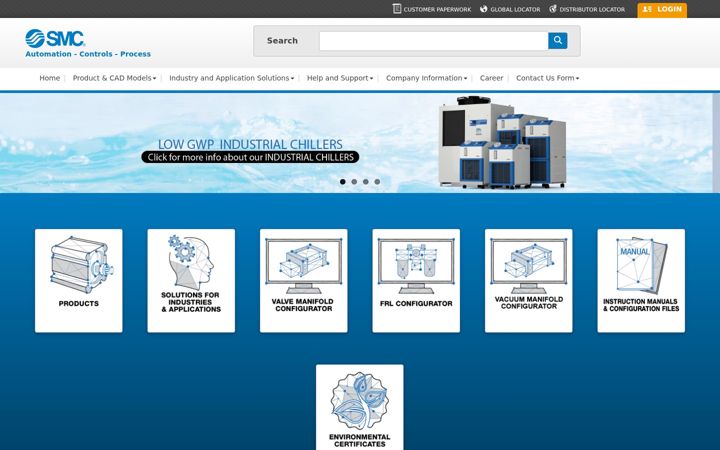Click the orange Login button

(x=662, y=9)
